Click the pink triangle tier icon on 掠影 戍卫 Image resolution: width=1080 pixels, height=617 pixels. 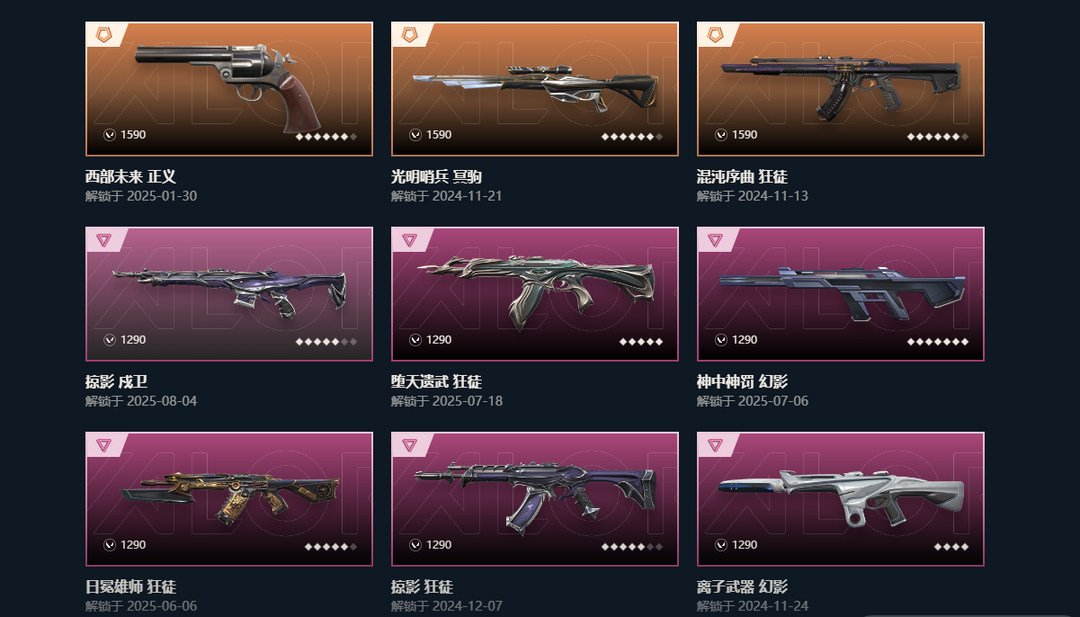click(x=104, y=240)
